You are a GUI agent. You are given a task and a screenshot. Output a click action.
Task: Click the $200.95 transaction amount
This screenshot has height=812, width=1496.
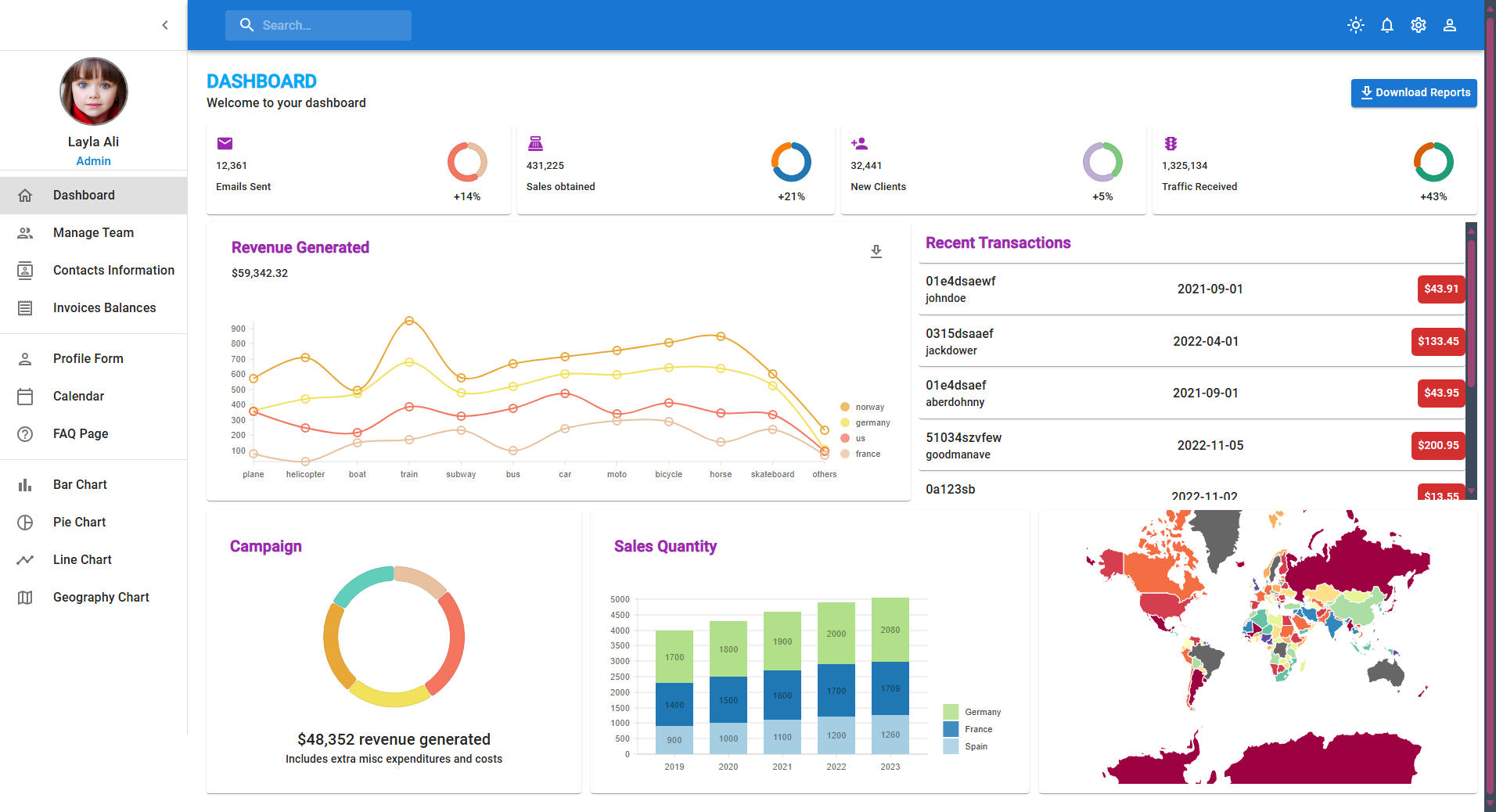[x=1438, y=445]
